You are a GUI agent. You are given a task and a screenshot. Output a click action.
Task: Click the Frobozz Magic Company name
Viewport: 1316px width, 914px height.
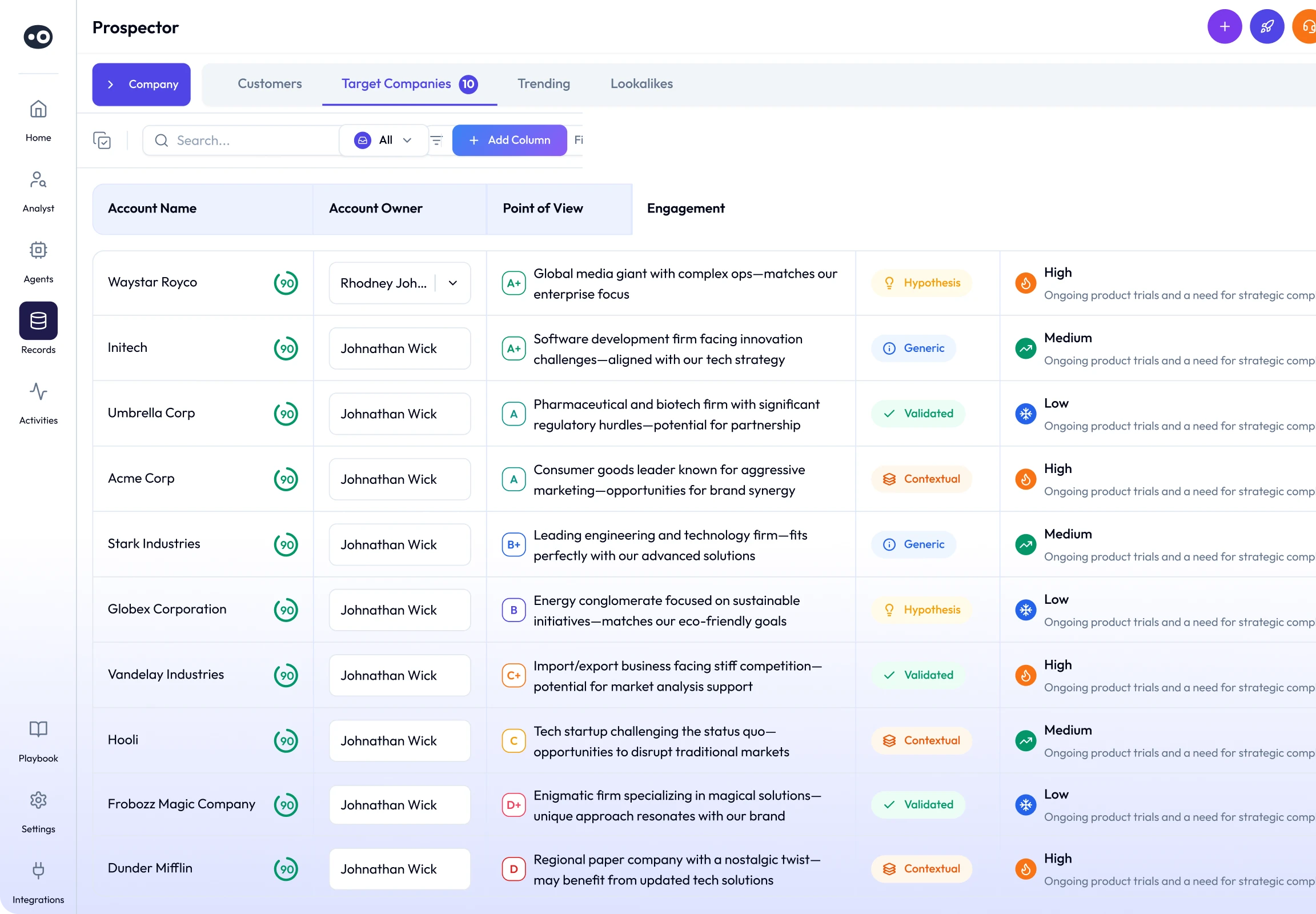point(182,804)
